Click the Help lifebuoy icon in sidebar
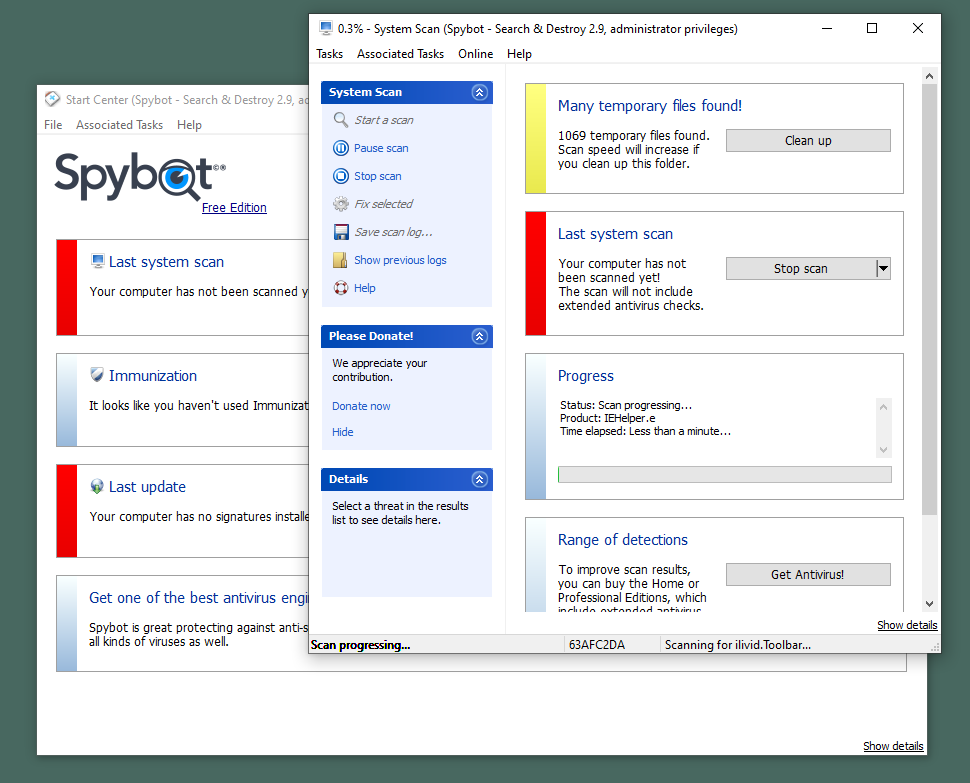Screen dimensions: 970x783 (341, 288)
